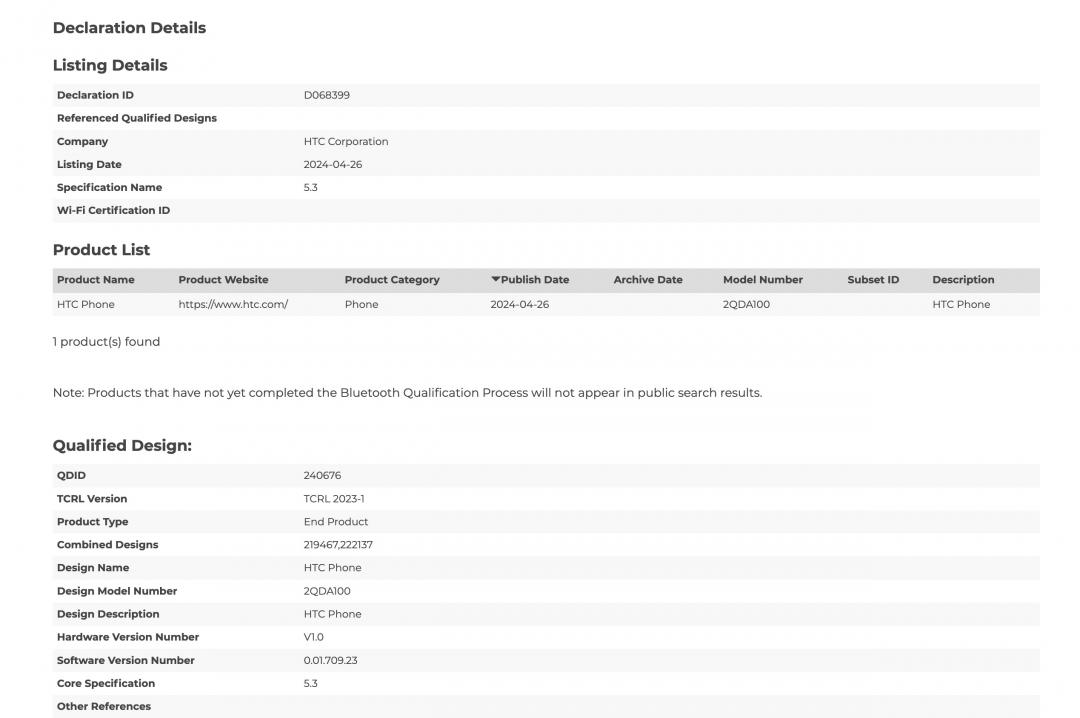Click the Combined Designs value 219467,222137

pyautogui.click(x=338, y=545)
